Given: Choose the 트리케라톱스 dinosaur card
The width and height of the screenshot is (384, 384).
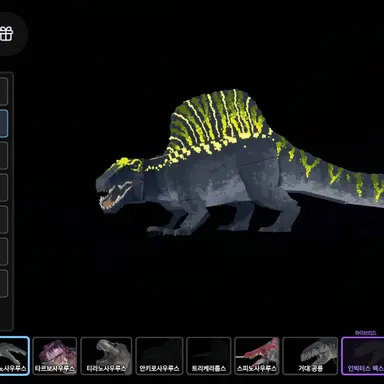Looking at the screenshot, I should (209, 356).
